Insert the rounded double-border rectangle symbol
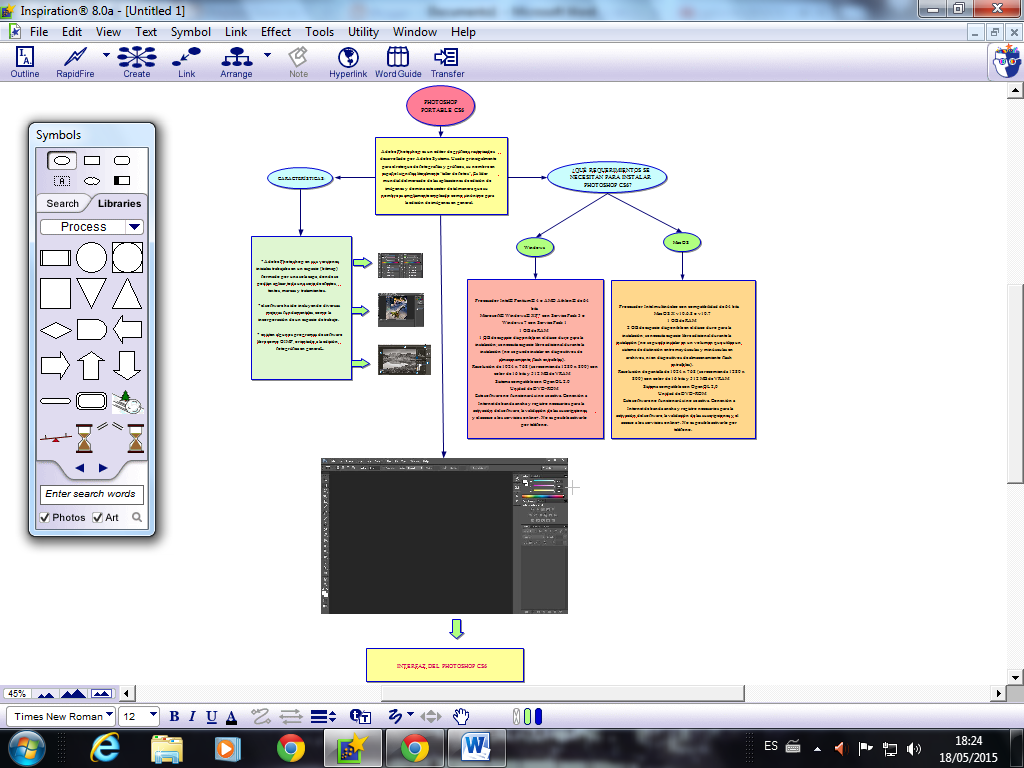Image resolution: width=1024 pixels, height=768 pixels. (x=91, y=401)
